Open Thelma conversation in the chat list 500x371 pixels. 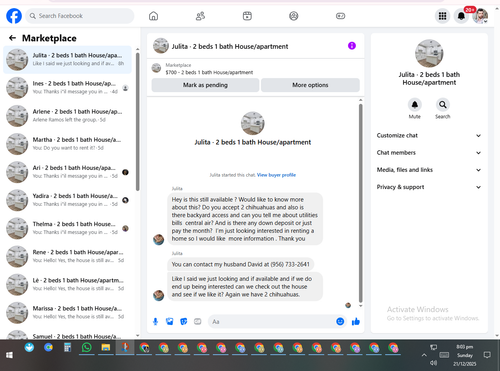click(67, 228)
